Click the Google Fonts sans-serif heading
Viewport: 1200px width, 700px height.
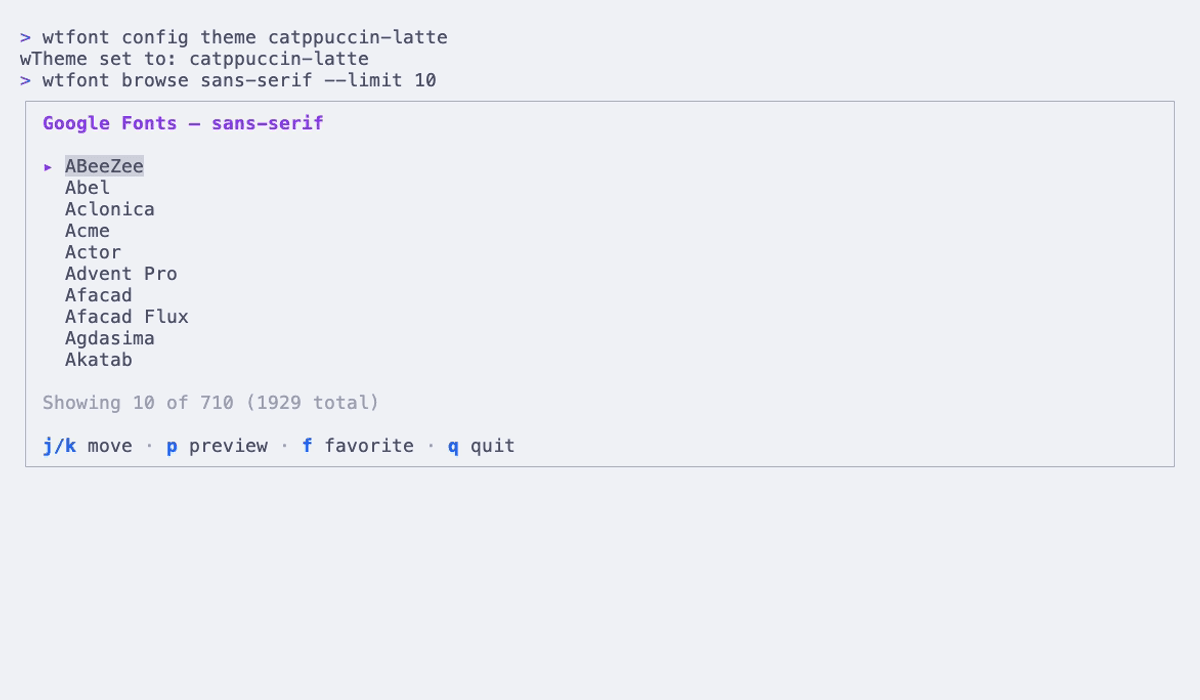pos(183,123)
